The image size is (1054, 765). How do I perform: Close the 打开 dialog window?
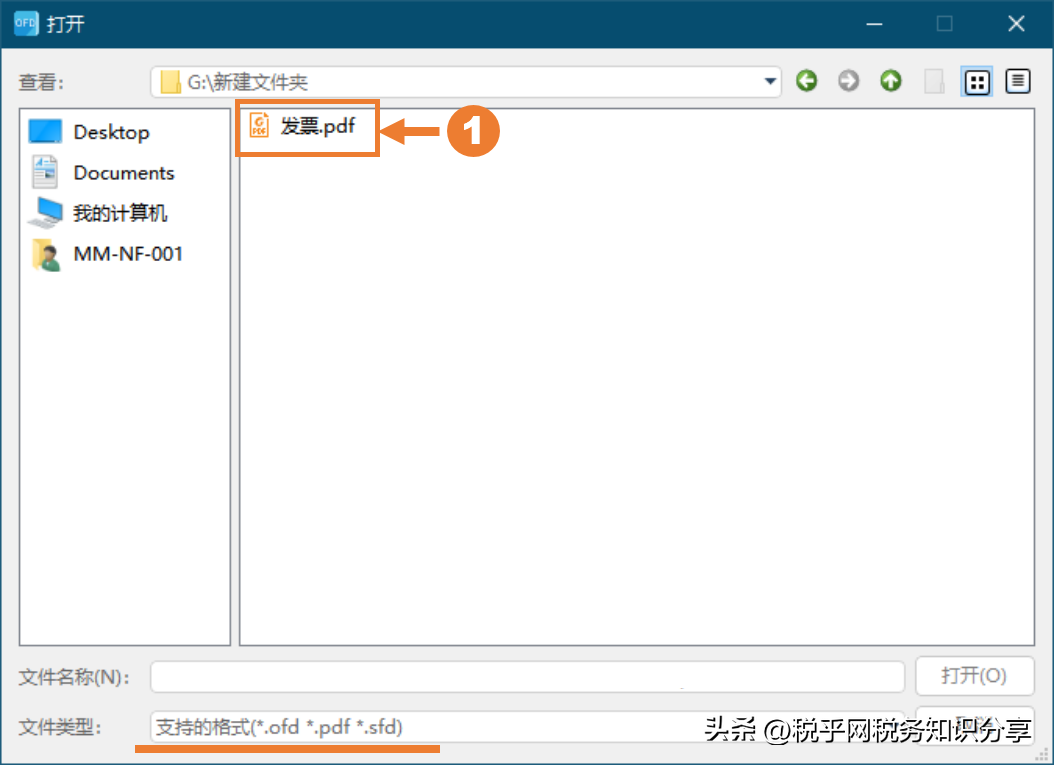click(1016, 24)
